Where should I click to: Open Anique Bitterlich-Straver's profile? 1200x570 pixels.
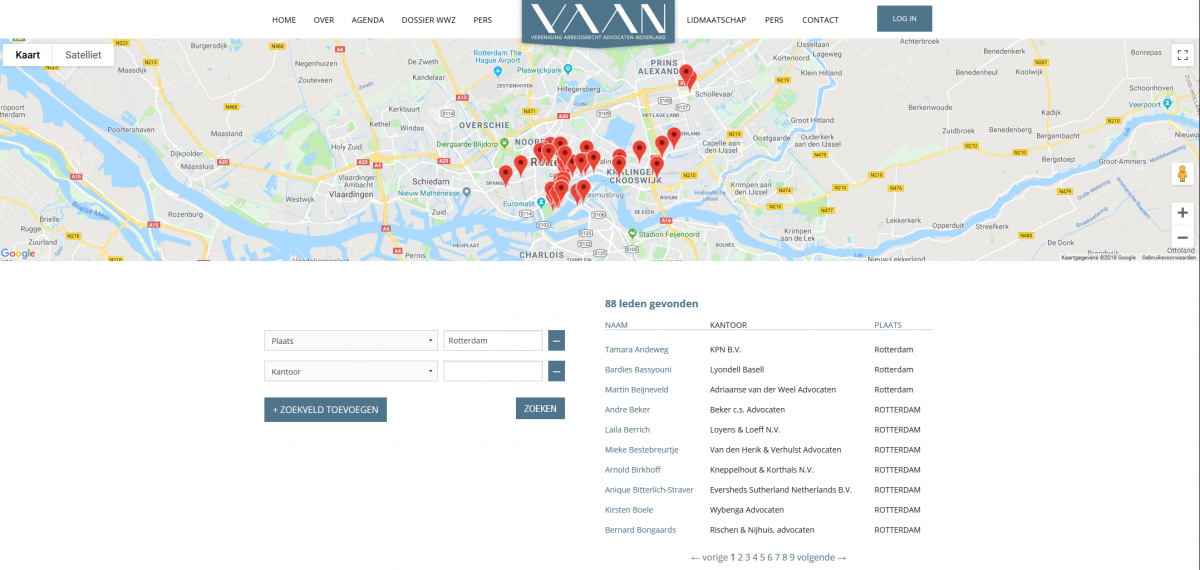click(649, 490)
